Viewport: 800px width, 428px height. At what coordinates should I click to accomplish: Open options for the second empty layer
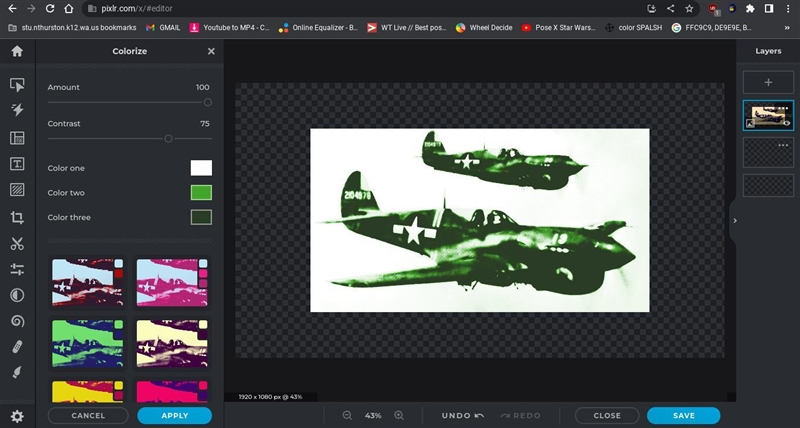click(784, 145)
